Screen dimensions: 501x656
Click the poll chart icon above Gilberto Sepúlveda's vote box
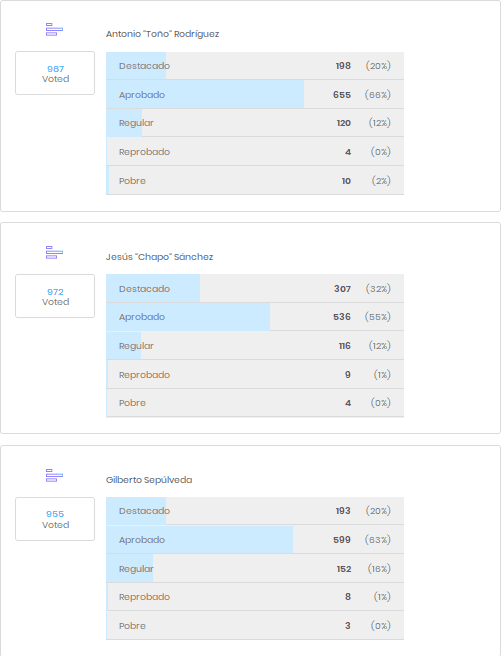[54, 476]
